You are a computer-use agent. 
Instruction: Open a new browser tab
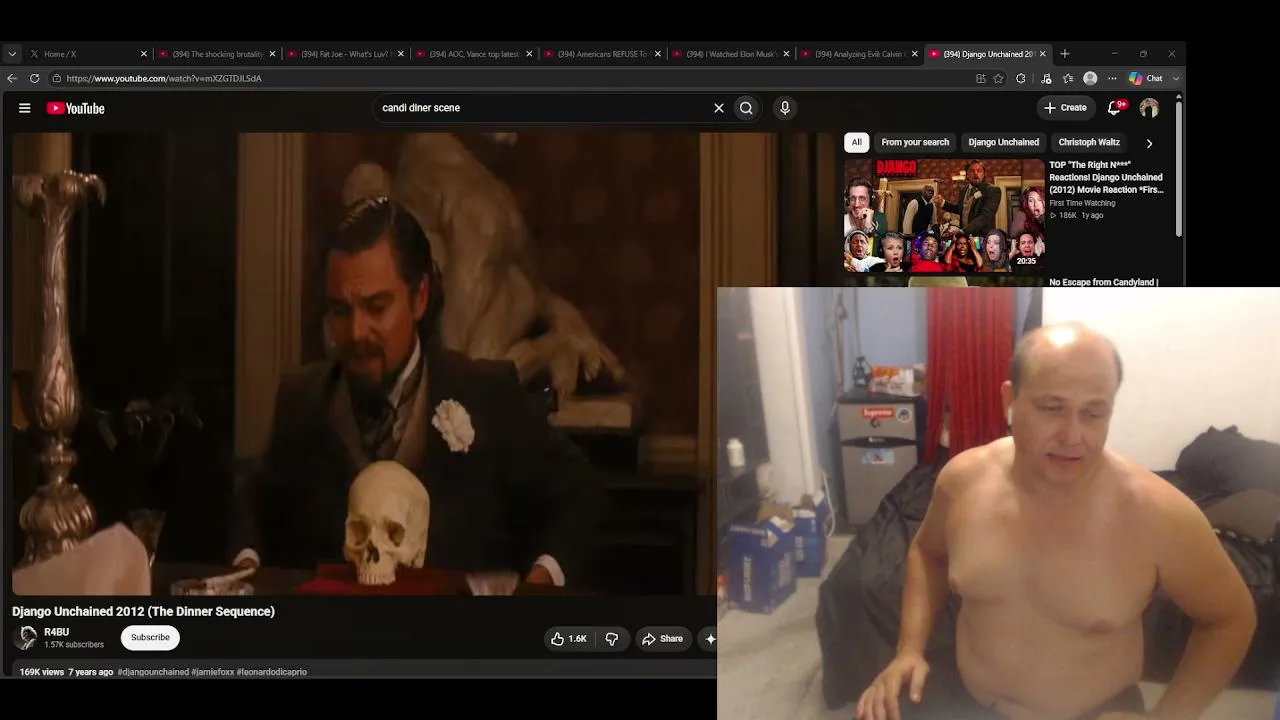click(x=1065, y=54)
